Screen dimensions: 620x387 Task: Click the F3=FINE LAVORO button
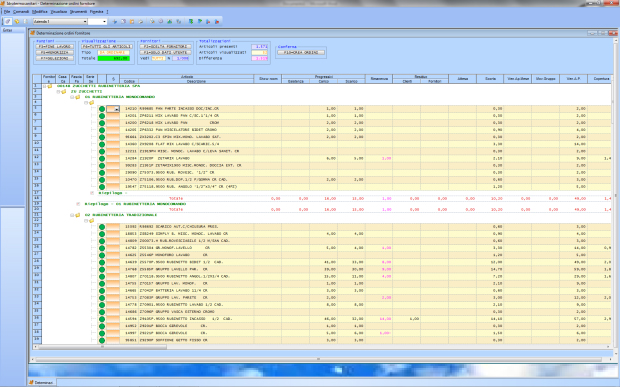(55, 47)
